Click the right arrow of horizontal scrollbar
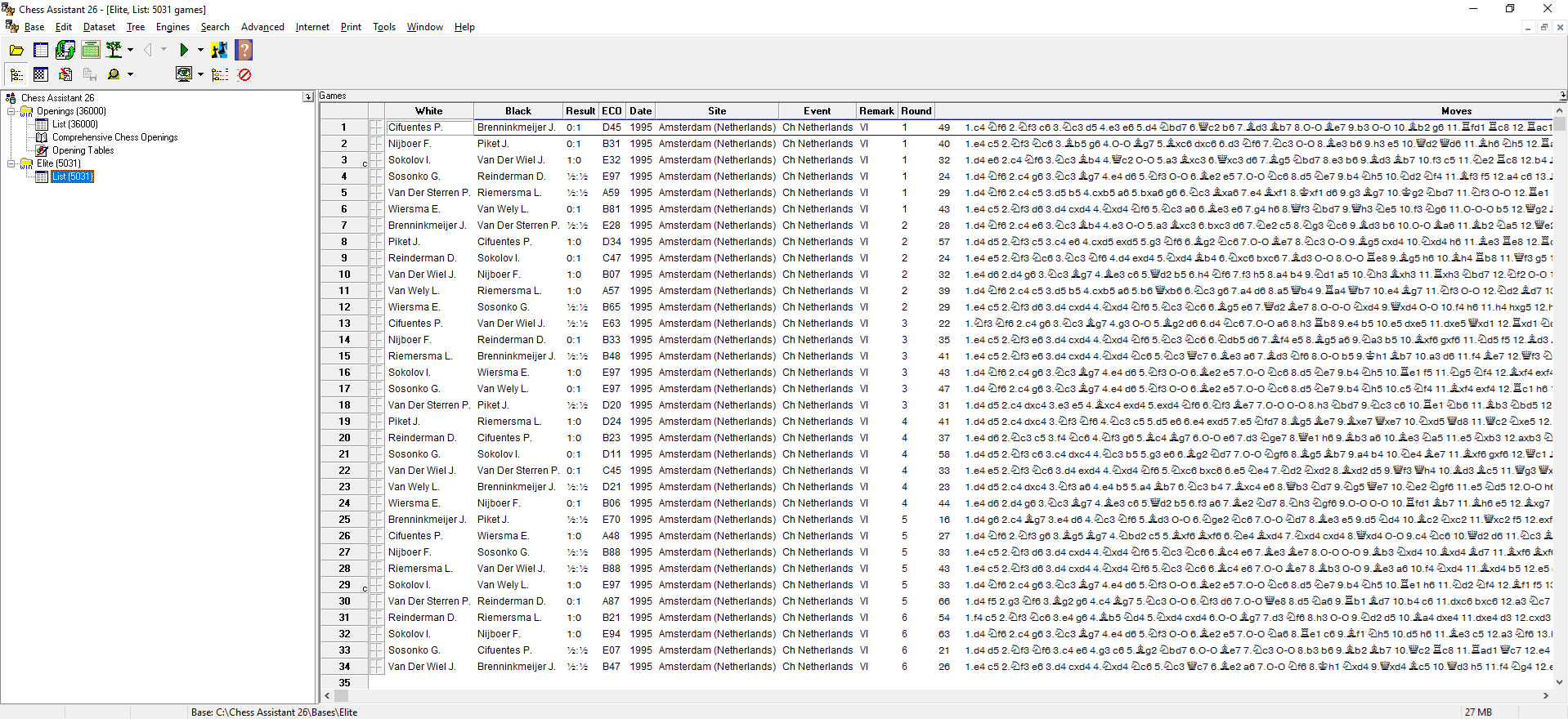1568x719 pixels. 1545,696
